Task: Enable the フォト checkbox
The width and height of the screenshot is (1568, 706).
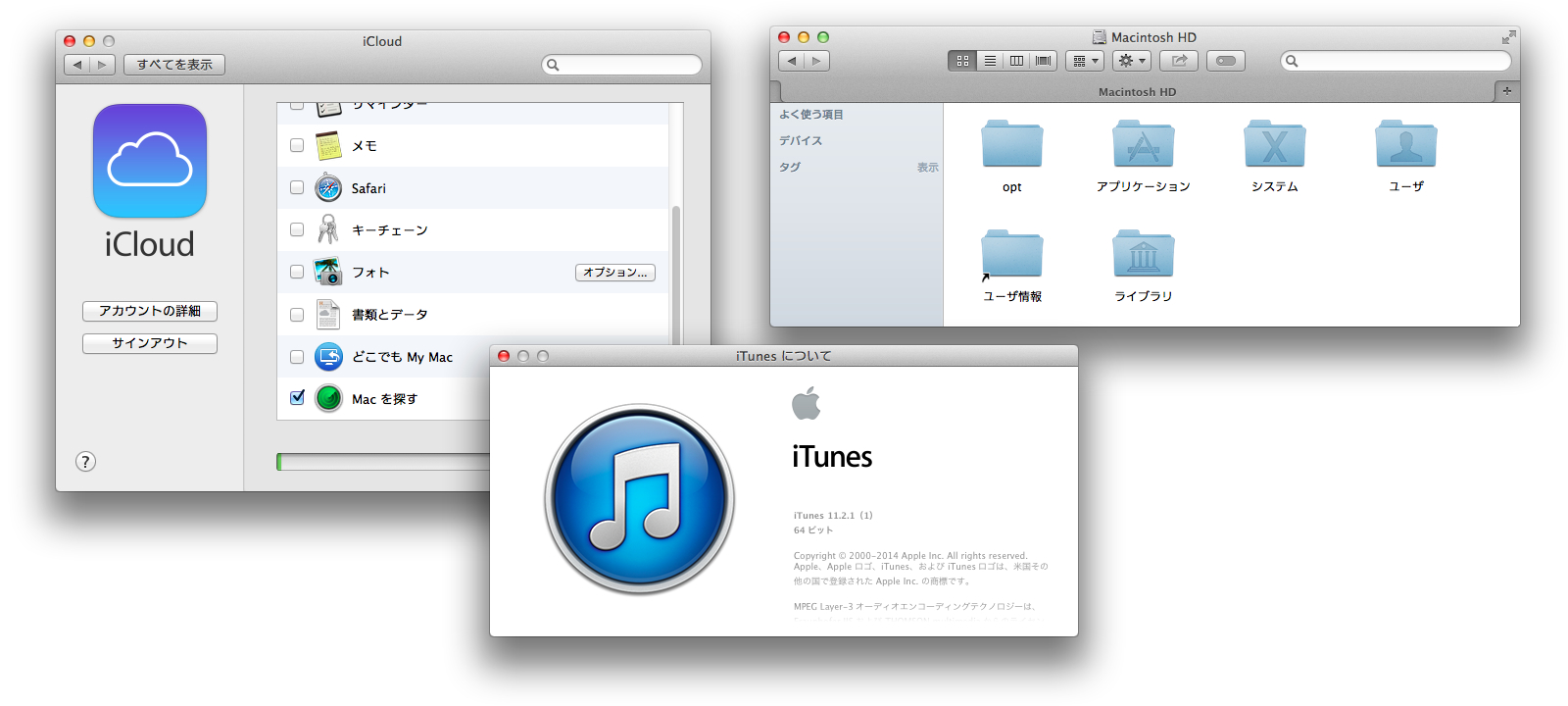Action: coord(297,272)
